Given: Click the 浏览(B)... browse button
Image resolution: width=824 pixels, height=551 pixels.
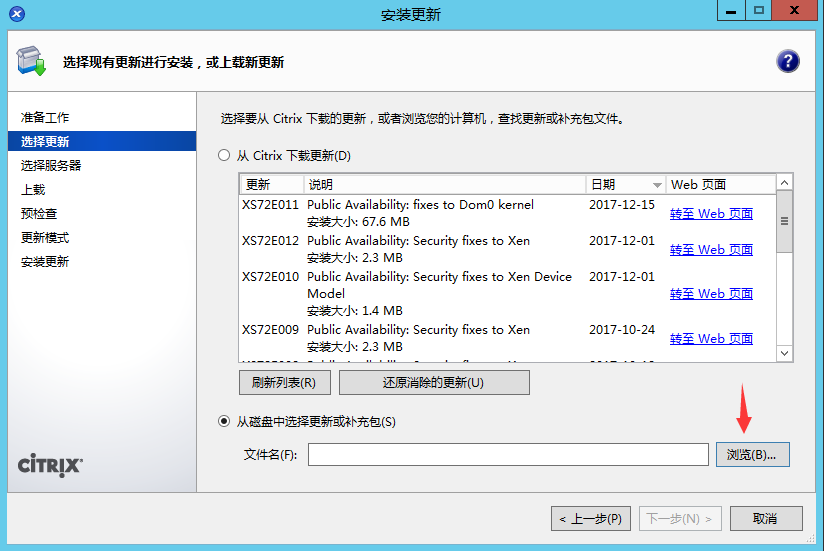Looking at the screenshot, I should [753, 454].
